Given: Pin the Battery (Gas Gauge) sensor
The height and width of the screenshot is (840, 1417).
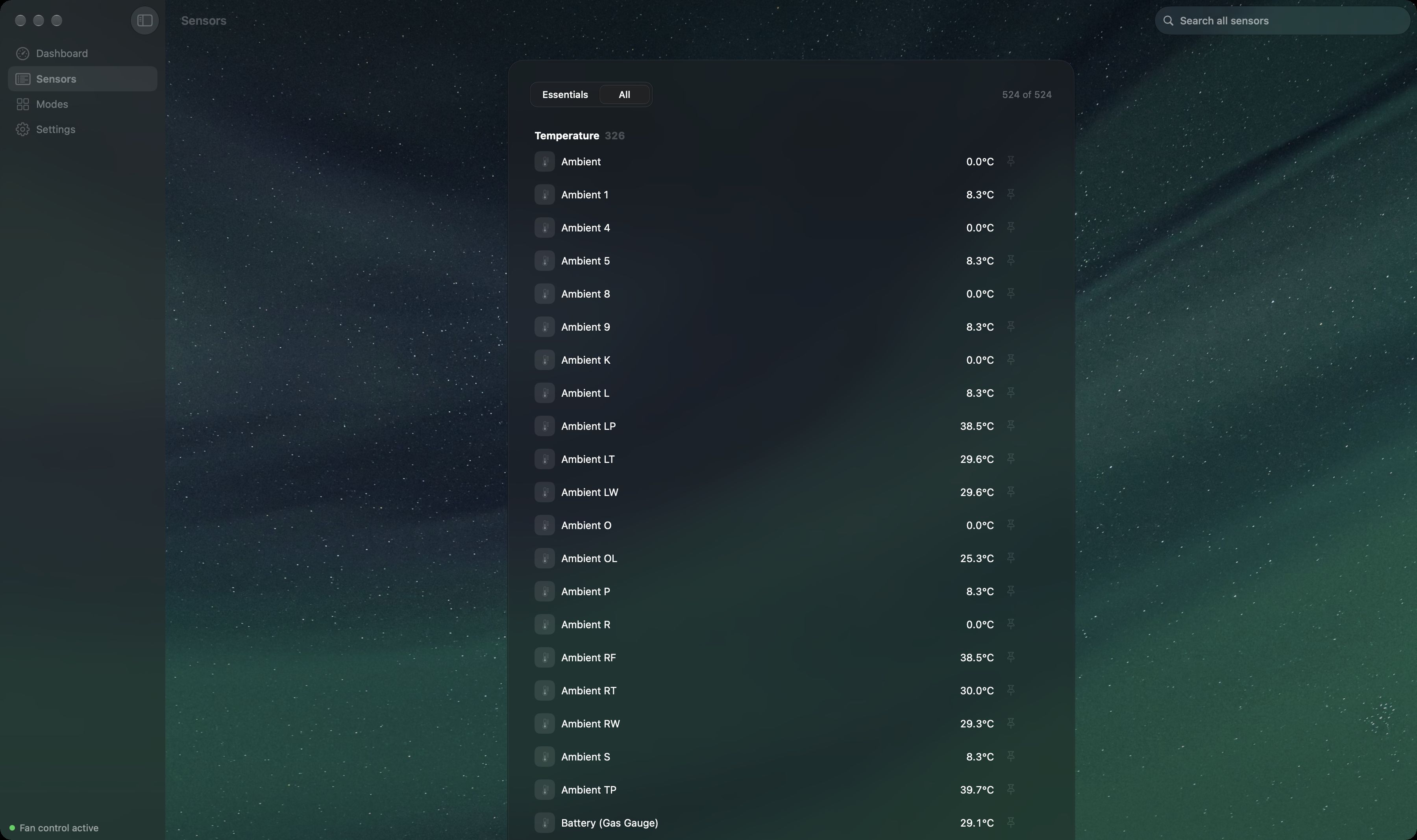Looking at the screenshot, I should pyautogui.click(x=1011, y=822).
